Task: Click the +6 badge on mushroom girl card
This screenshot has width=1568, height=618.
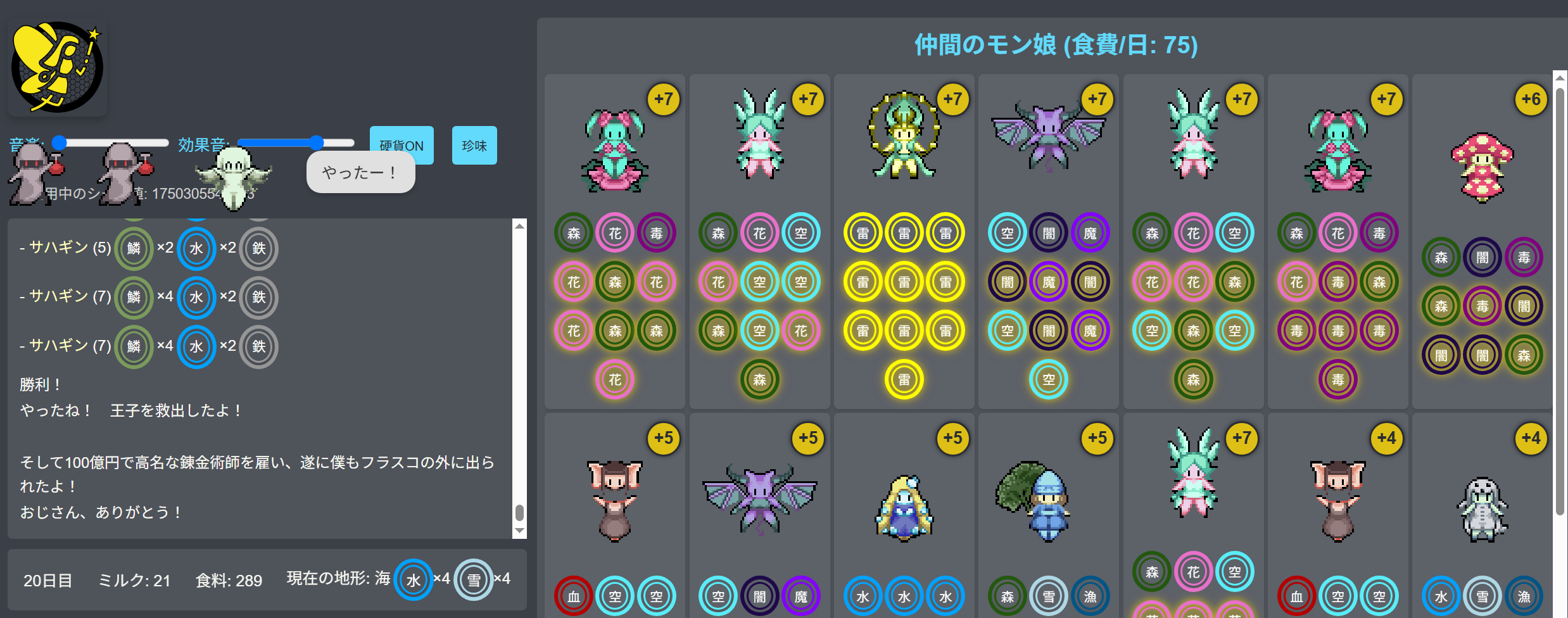Action: coord(1531,99)
